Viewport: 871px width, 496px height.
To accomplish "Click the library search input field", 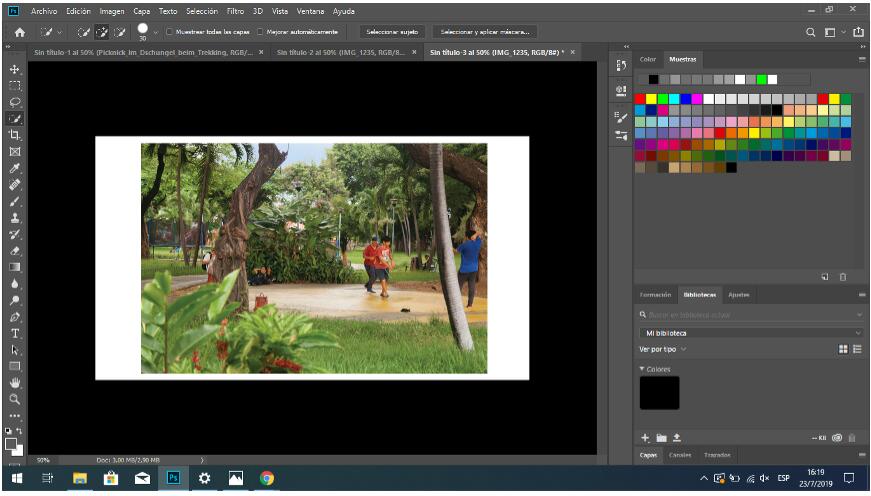I will tap(751, 315).
